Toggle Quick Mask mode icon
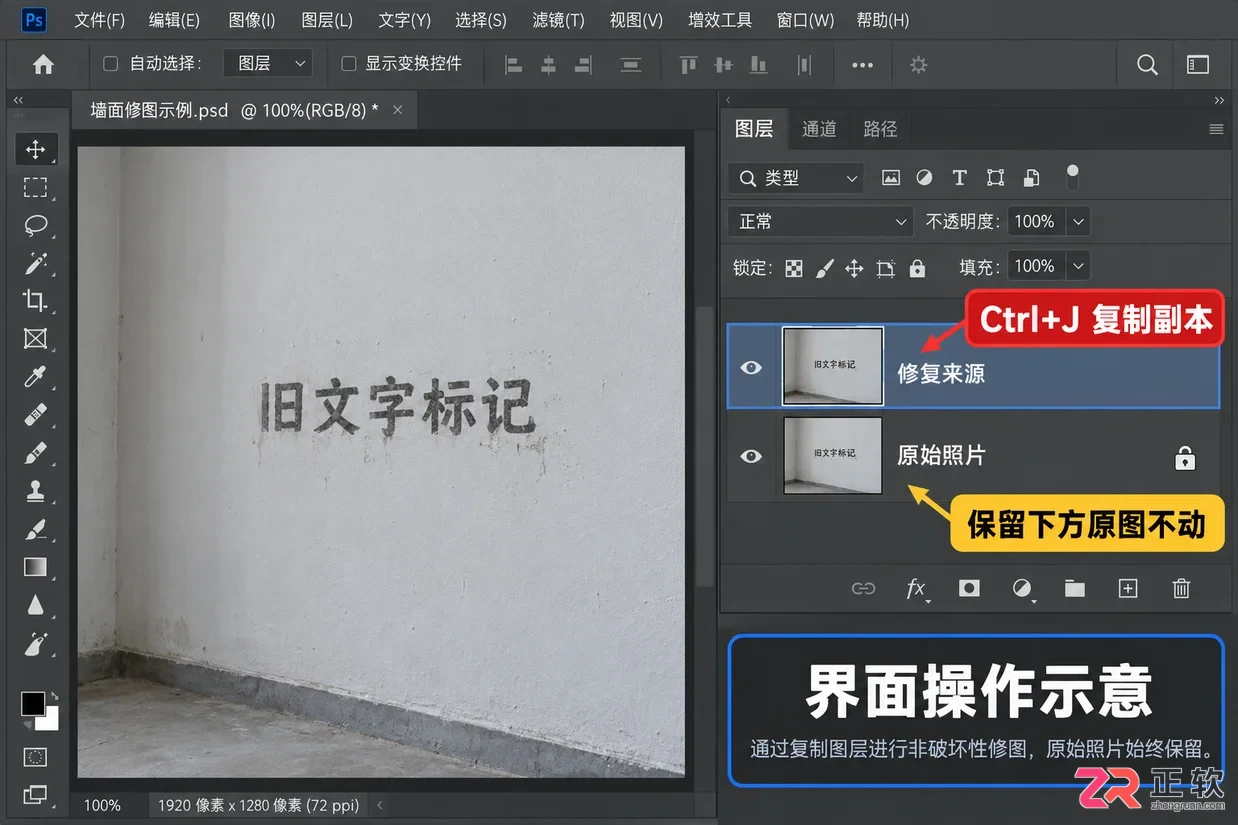Screen dimensions: 1238x825 pos(35,757)
